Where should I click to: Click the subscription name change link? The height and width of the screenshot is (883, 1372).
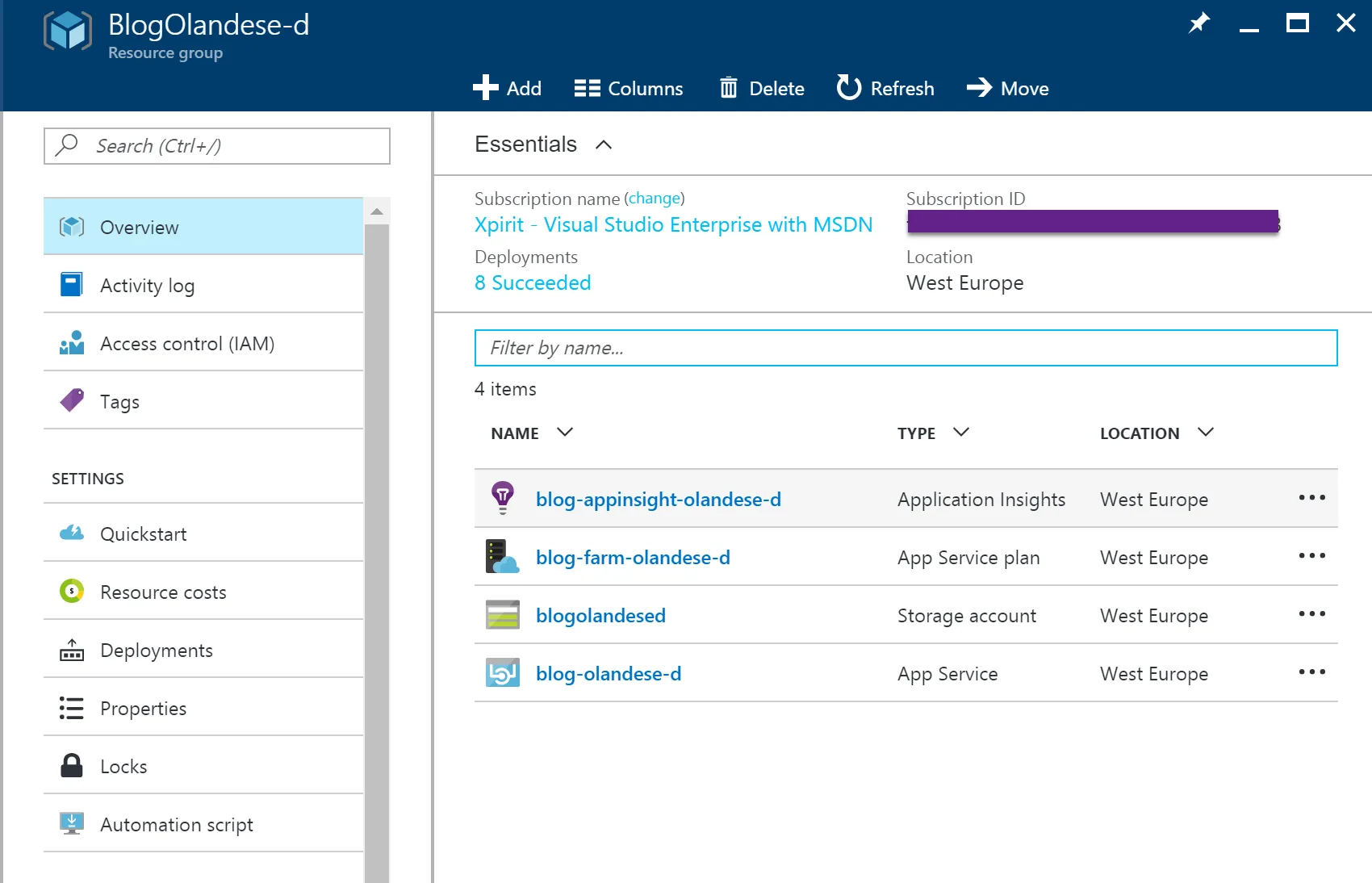tap(655, 198)
